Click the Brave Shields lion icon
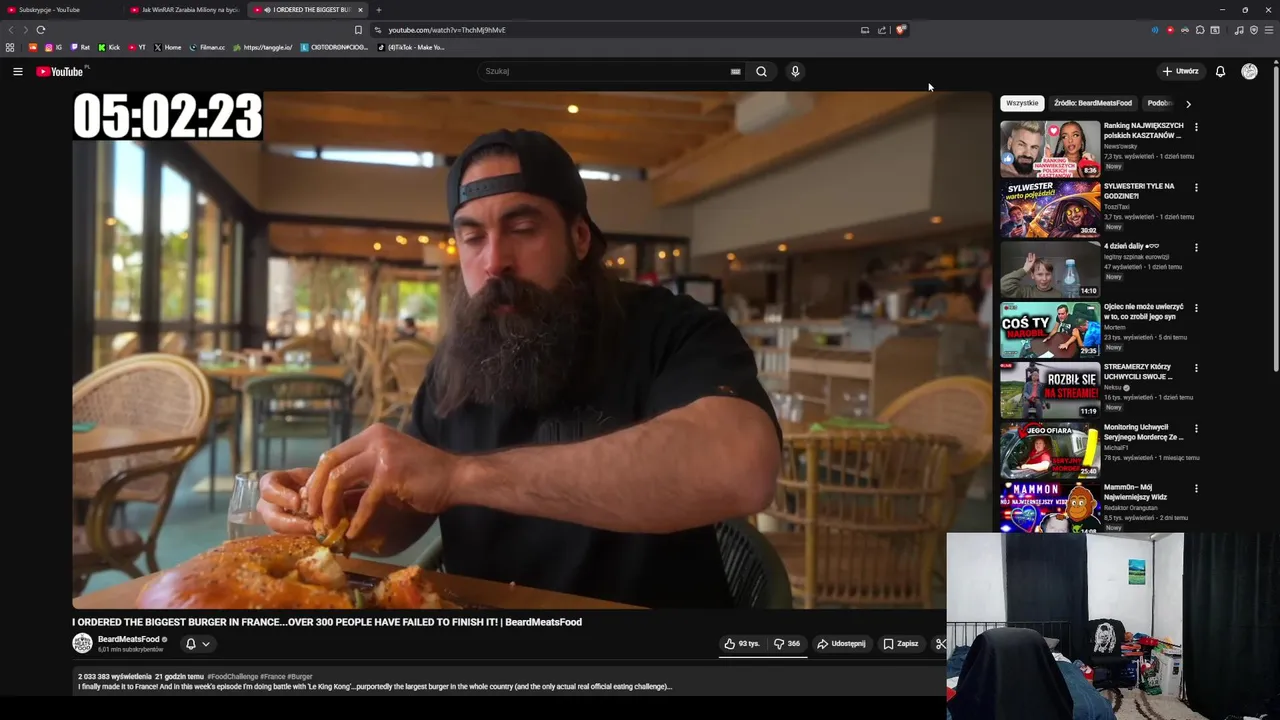This screenshot has width=1280, height=720. click(x=900, y=30)
